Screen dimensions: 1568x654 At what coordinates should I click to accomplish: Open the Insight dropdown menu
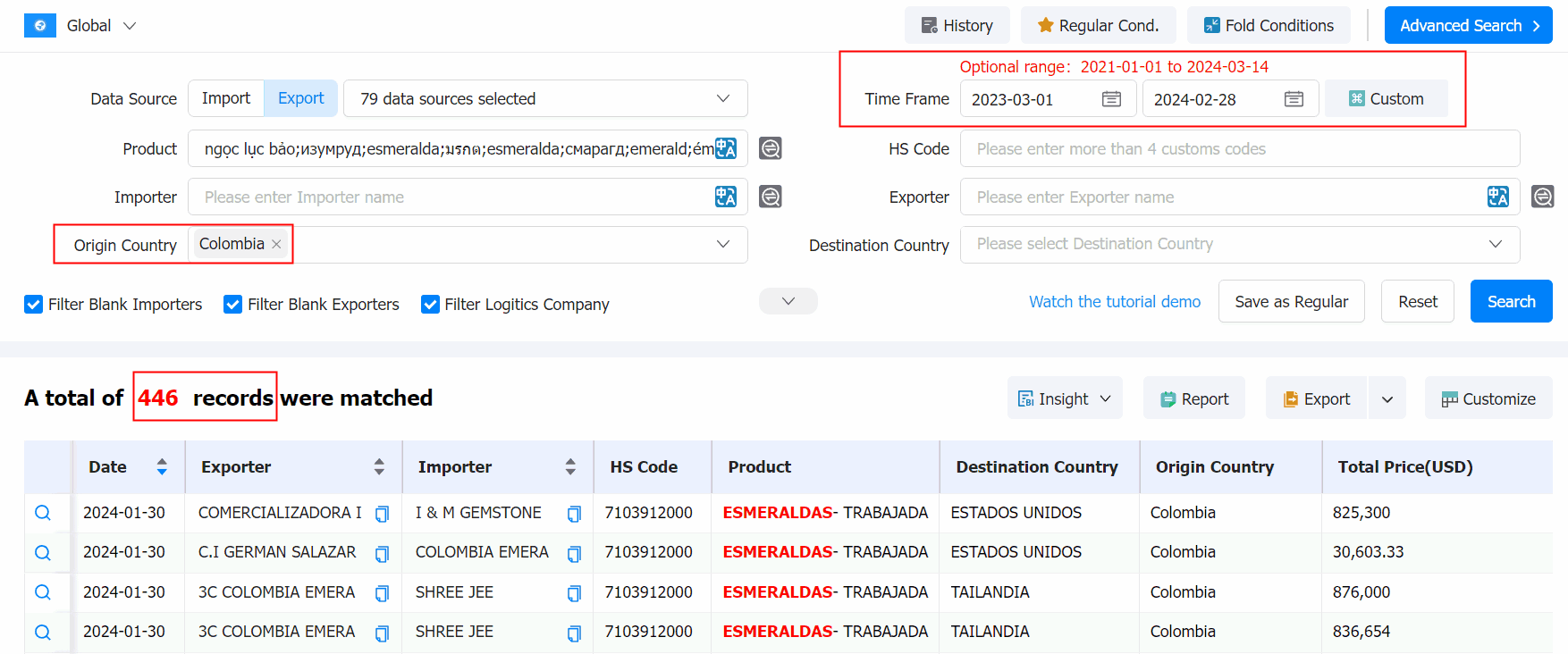[1064, 398]
